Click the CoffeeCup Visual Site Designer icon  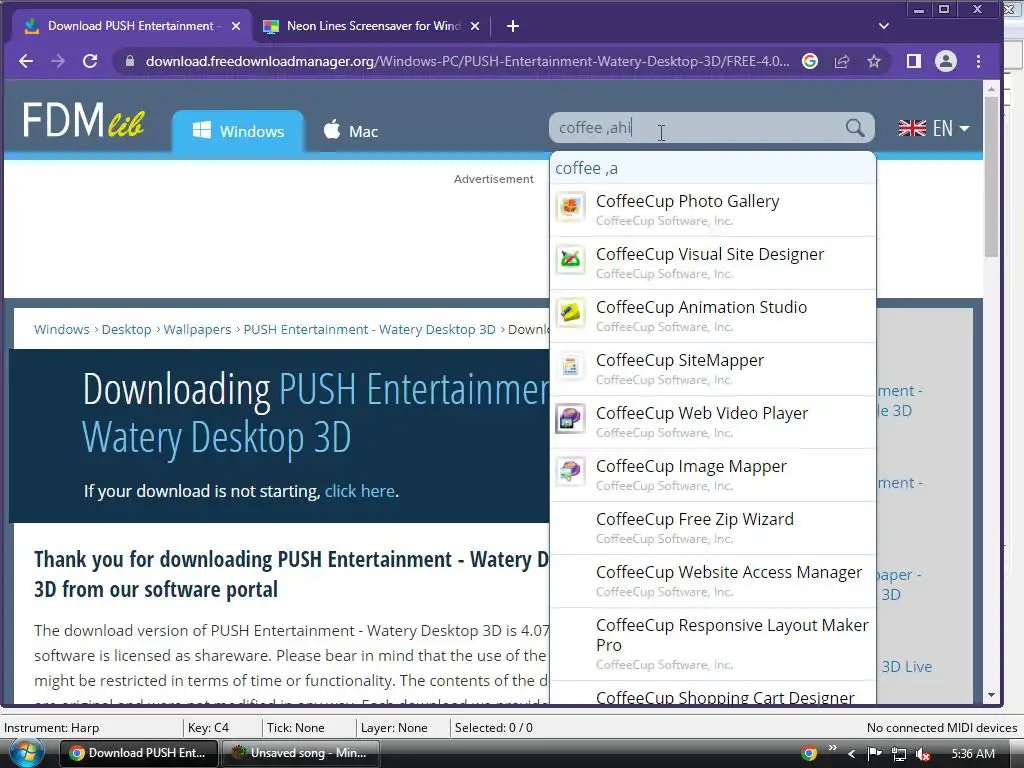570,260
